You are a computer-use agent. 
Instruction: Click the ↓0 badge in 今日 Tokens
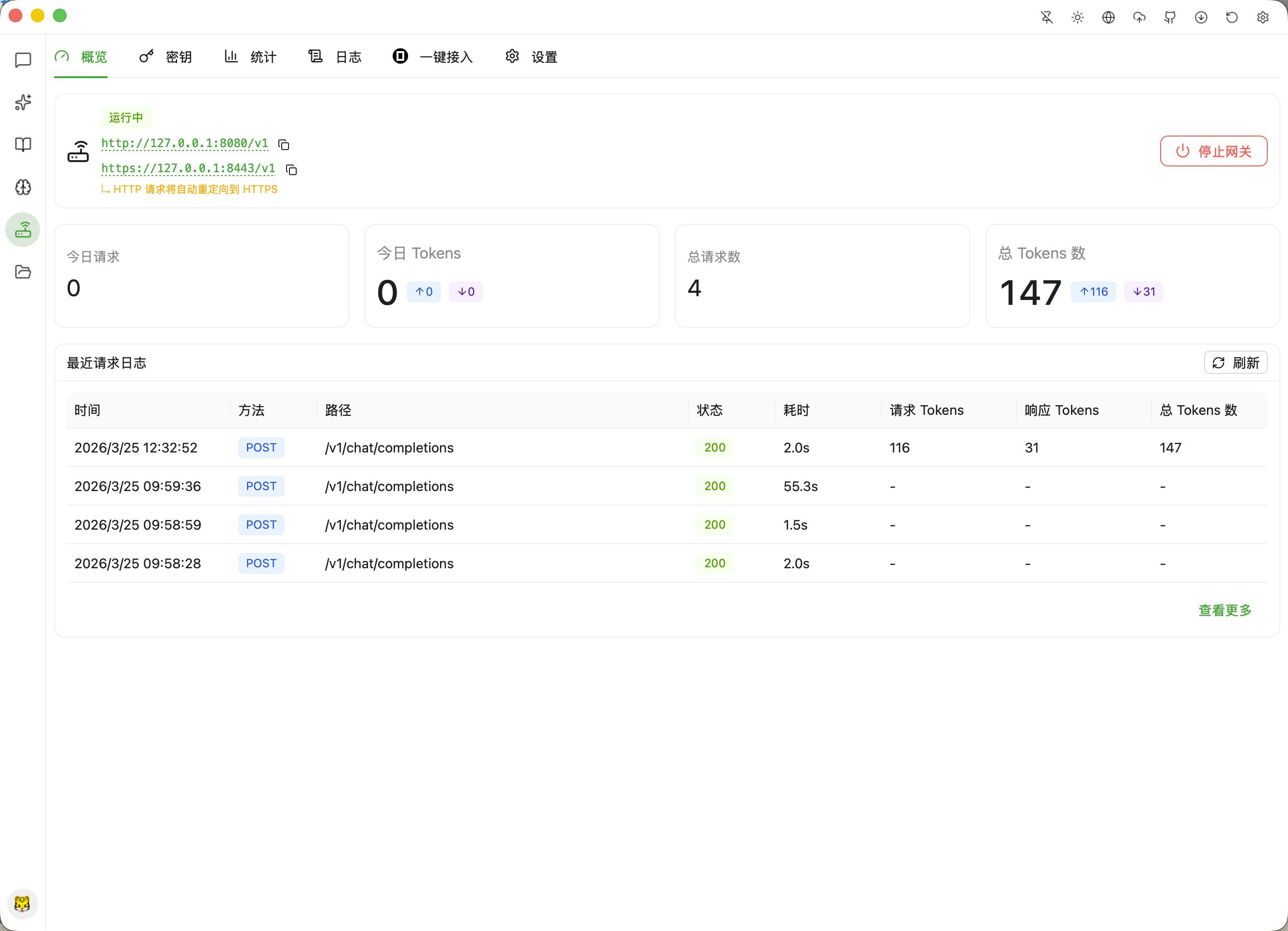point(466,291)
